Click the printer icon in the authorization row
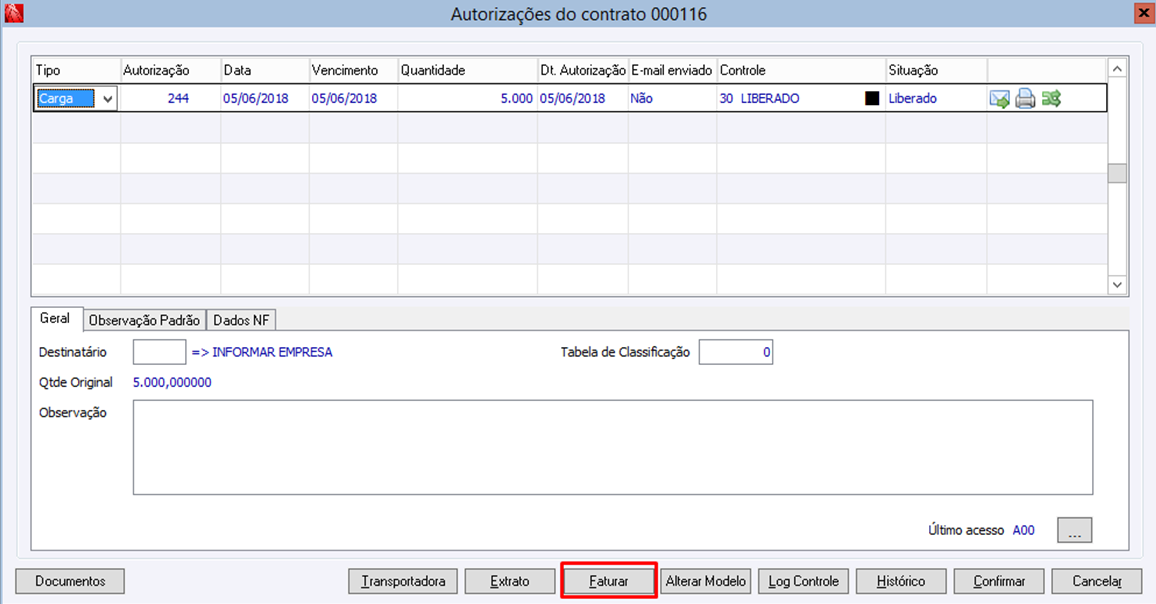This screenshot has height=604, width=1156. (x=1025, y=98)
